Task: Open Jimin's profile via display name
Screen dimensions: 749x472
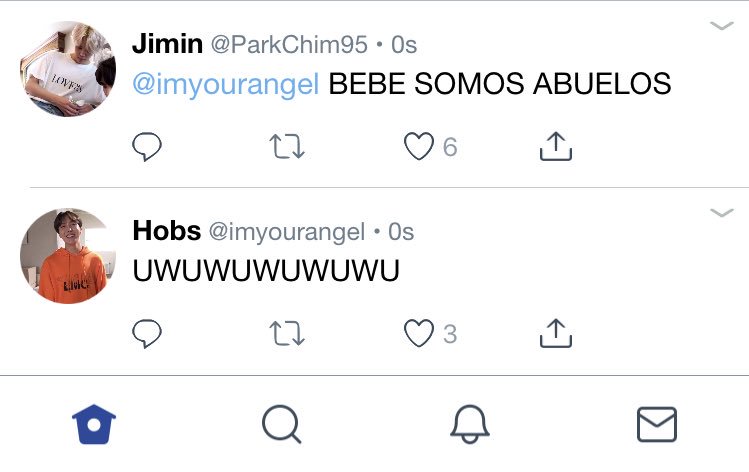Action: click(x=168, y=44)
